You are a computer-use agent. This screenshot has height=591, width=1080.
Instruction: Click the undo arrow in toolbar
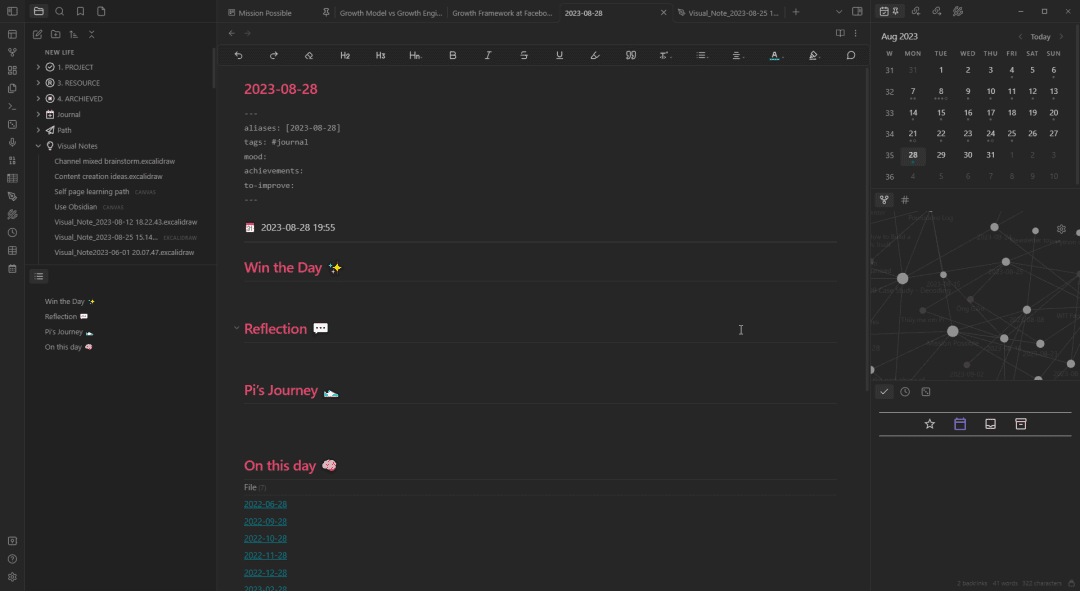point(238,56)
